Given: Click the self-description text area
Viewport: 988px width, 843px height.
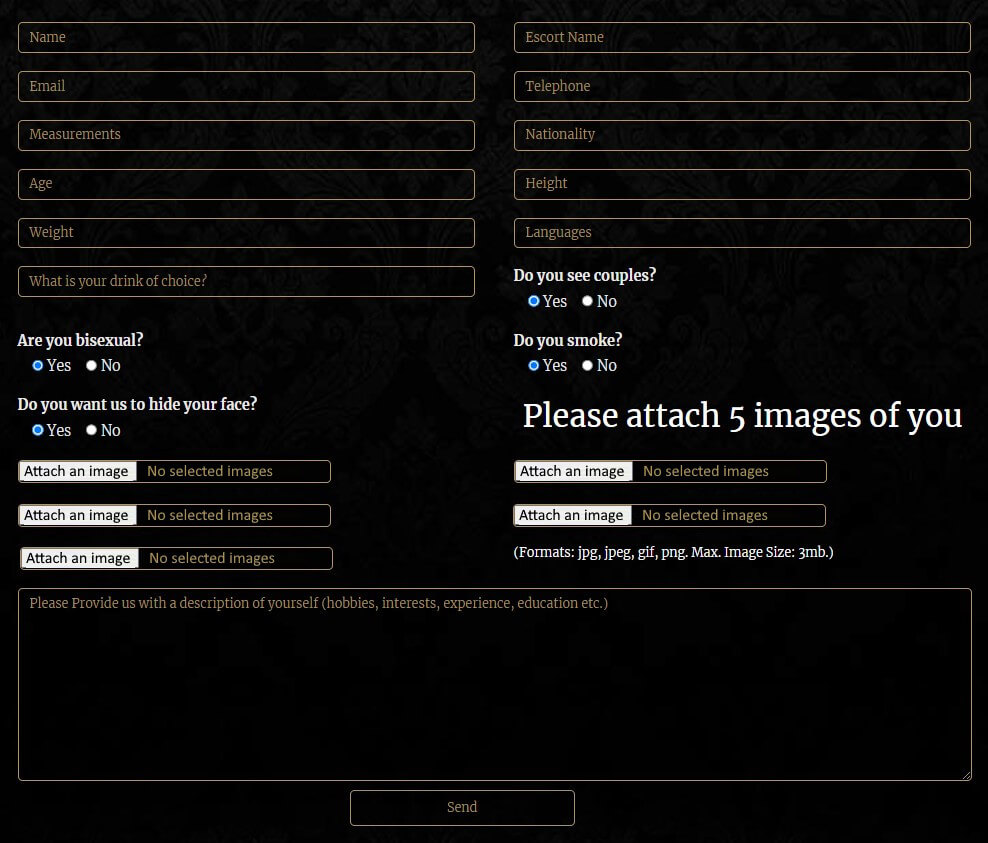Looking at the screenshot, I should coord(495,684).
